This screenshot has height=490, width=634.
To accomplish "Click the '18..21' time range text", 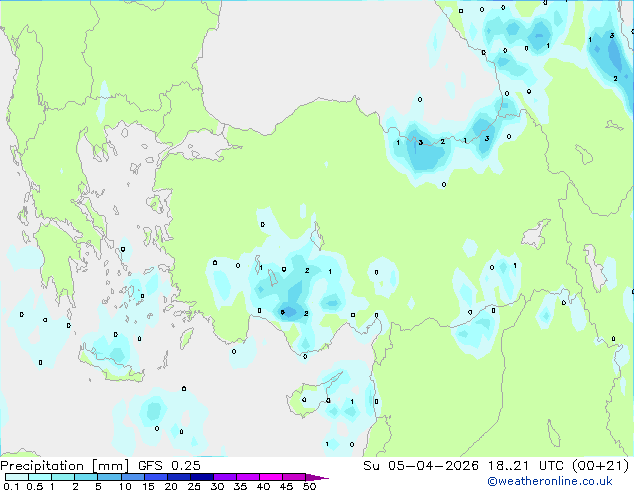I will coord(508,466).
